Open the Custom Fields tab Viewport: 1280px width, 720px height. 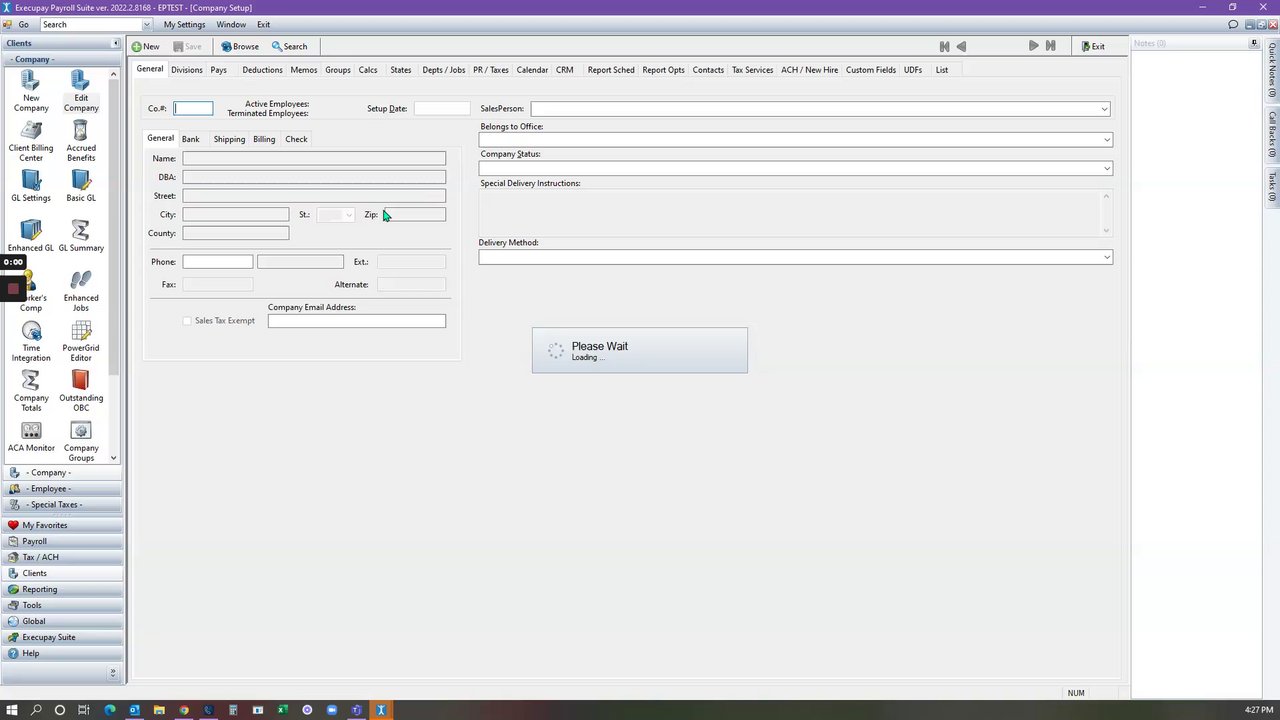pos(871,70)
